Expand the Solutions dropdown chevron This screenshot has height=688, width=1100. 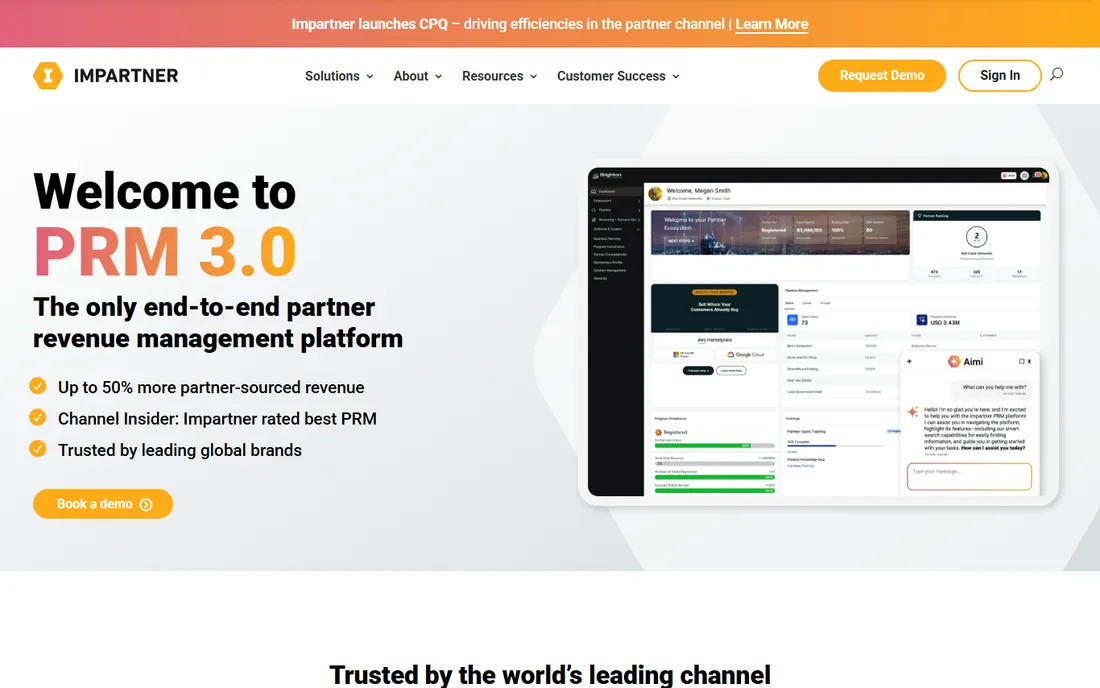click(370, 76)
